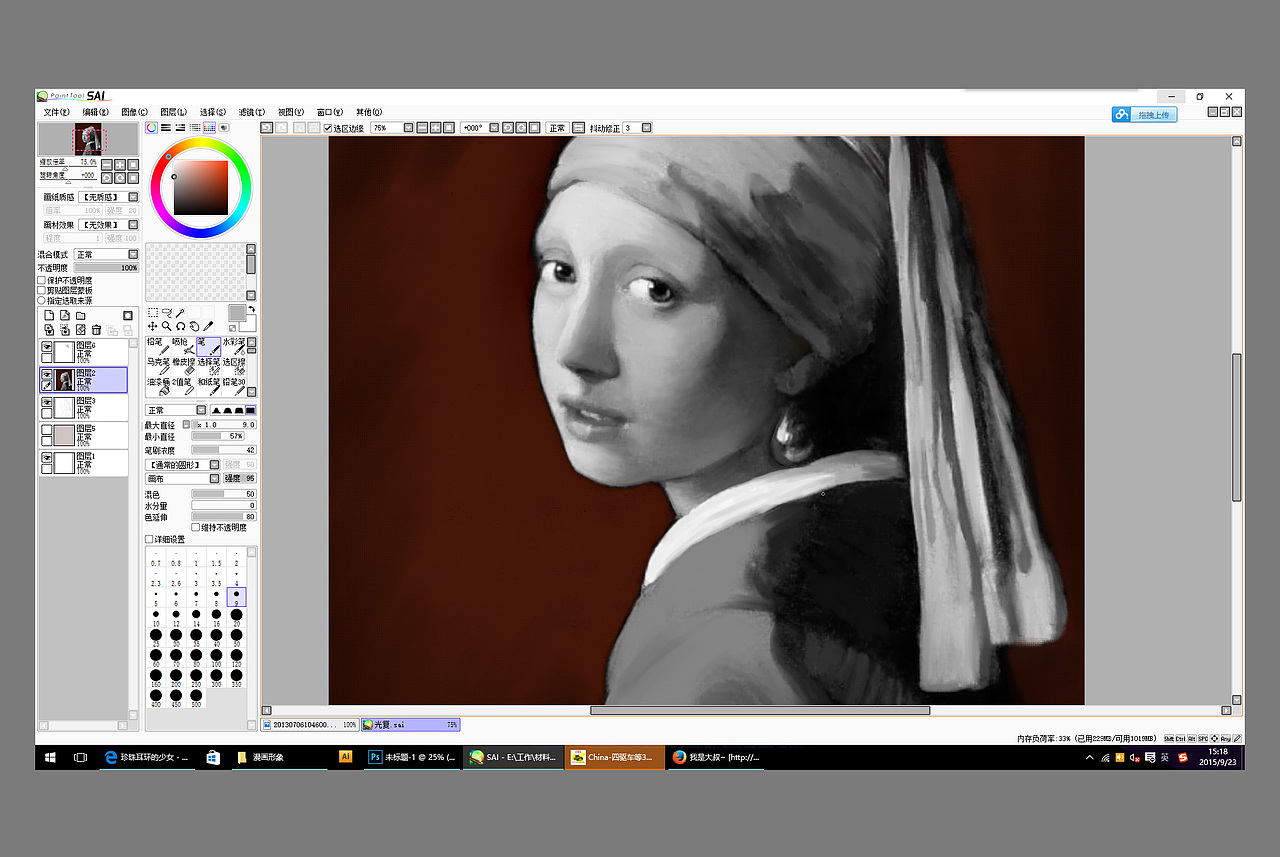Select brush size 500 preset
Image resolution: width=1280 pixels, height=857 pixels.
tap(196, 697)
